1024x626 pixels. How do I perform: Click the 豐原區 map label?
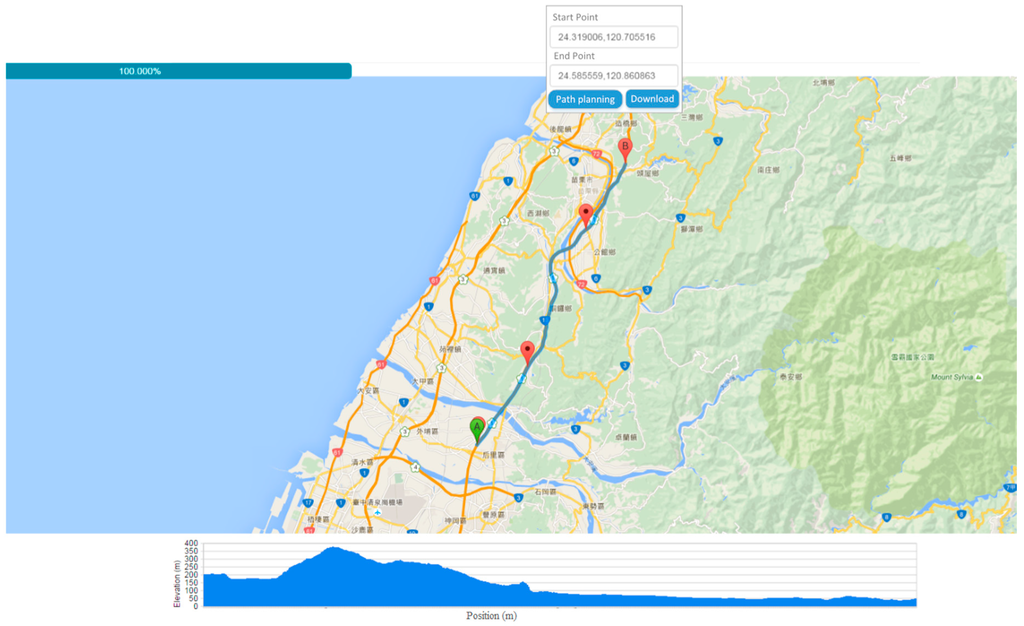[x=493, y=515]
